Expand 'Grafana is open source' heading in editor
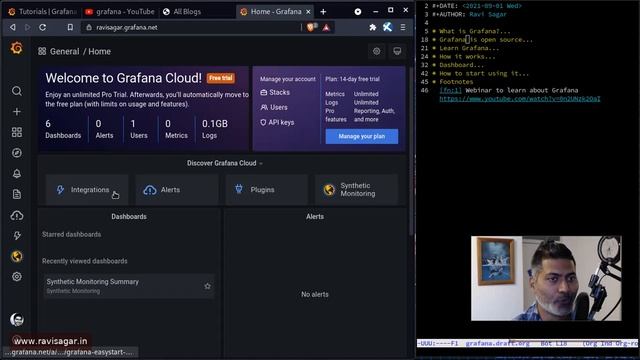Screen dimensions: 640x360 point(486,40)
